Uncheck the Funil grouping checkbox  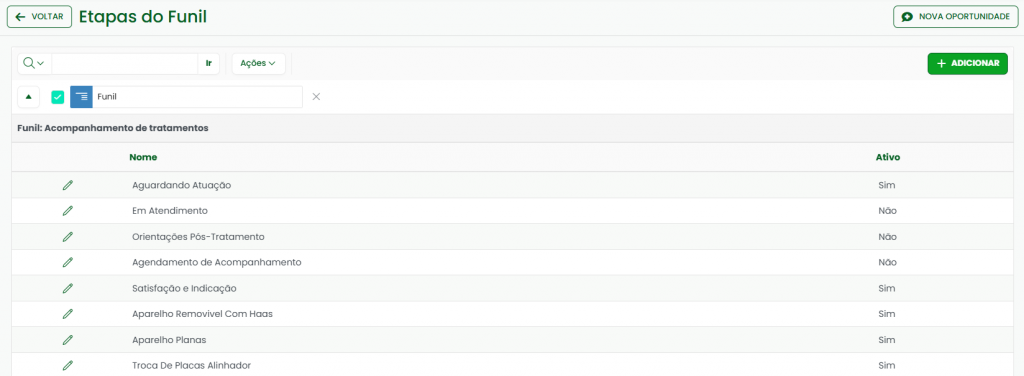coord(57,97)
